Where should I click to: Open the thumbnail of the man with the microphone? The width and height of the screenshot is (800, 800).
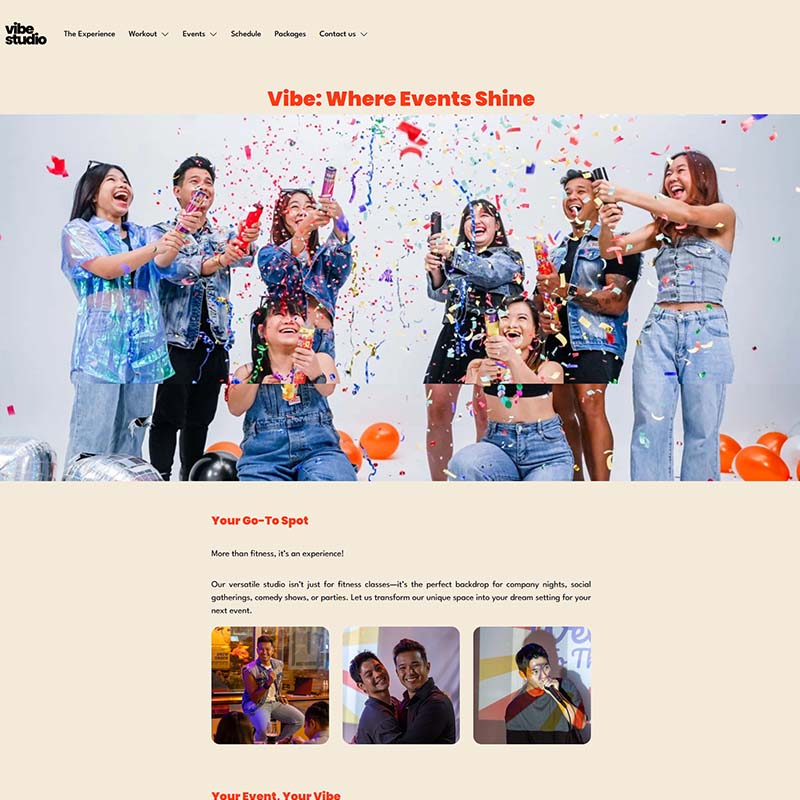pyautogui.click(x=532, y=685)
